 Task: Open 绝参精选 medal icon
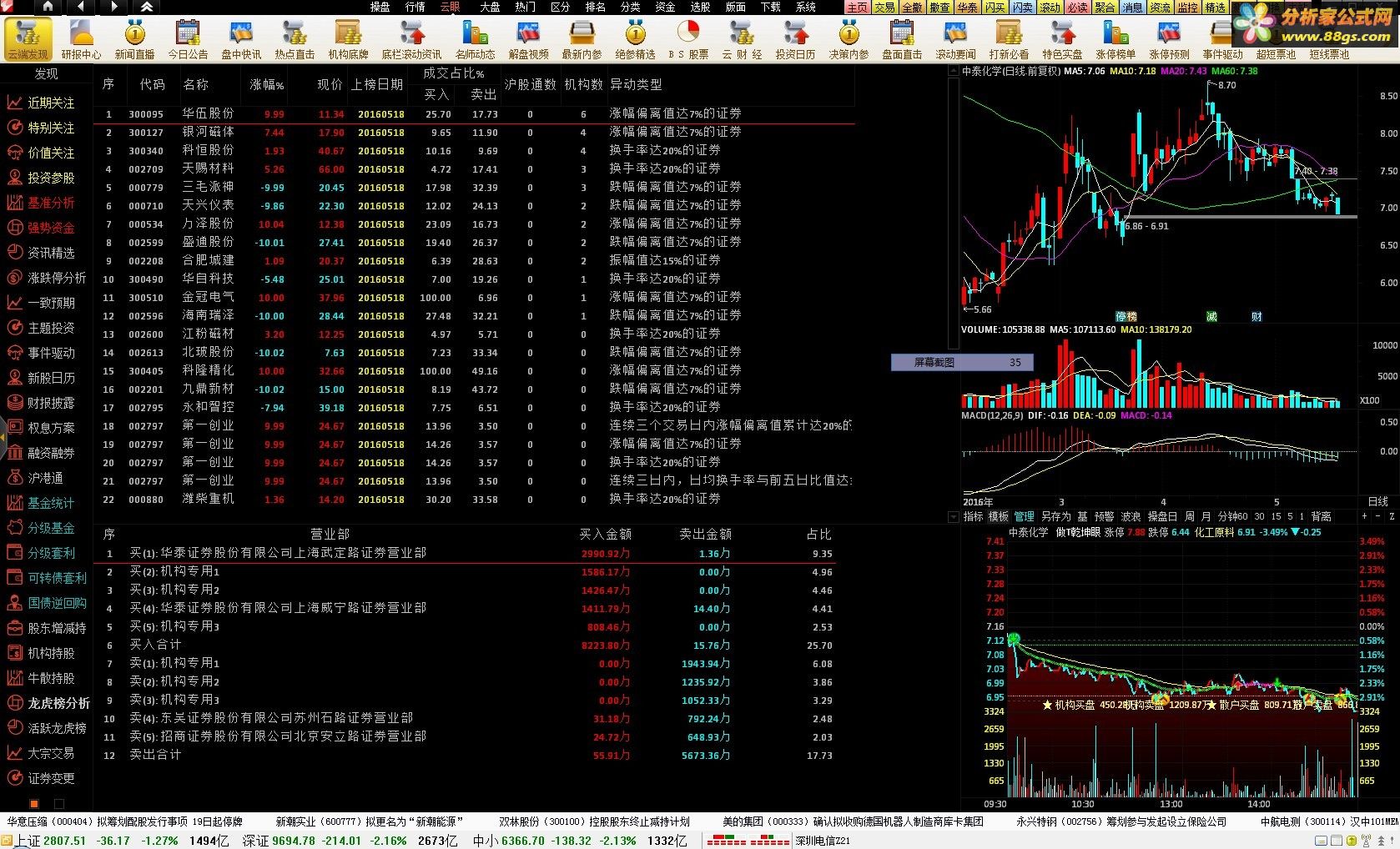coord(635,39)
